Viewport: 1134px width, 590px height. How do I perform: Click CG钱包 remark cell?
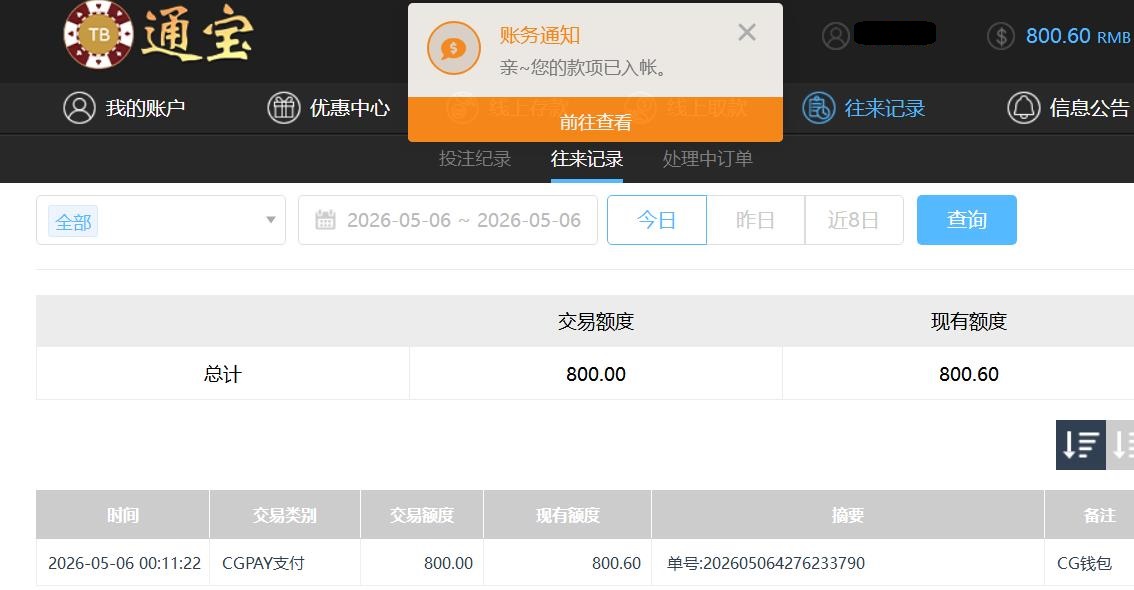tap(1084, 563)
